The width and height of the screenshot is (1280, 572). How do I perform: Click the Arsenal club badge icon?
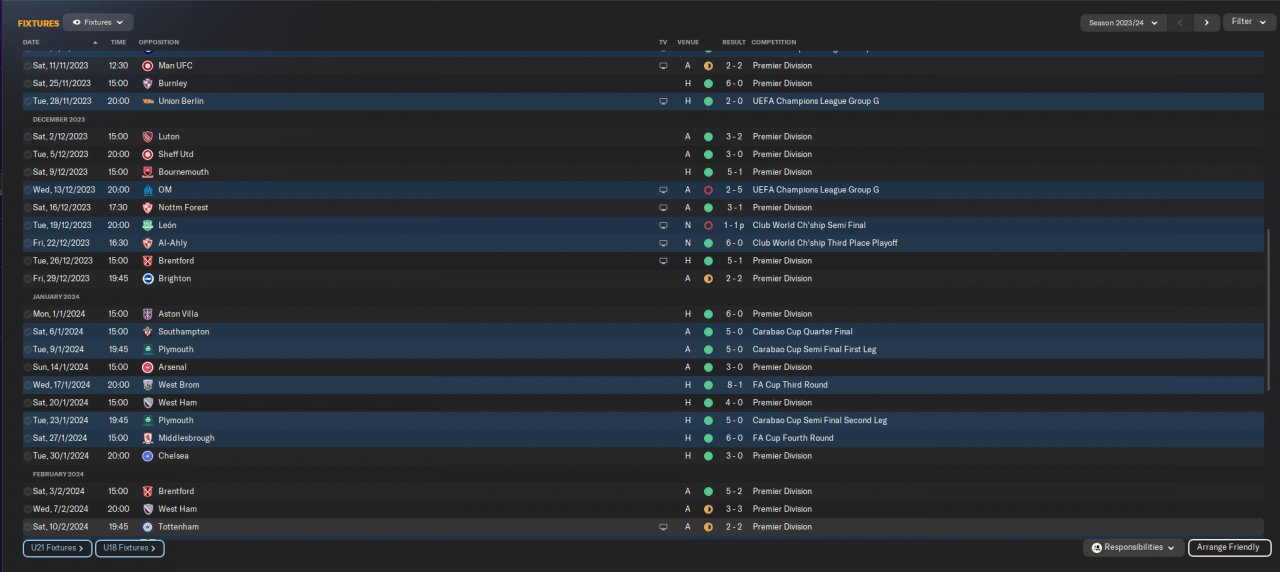pyautogui.click(x=147, y=367)
